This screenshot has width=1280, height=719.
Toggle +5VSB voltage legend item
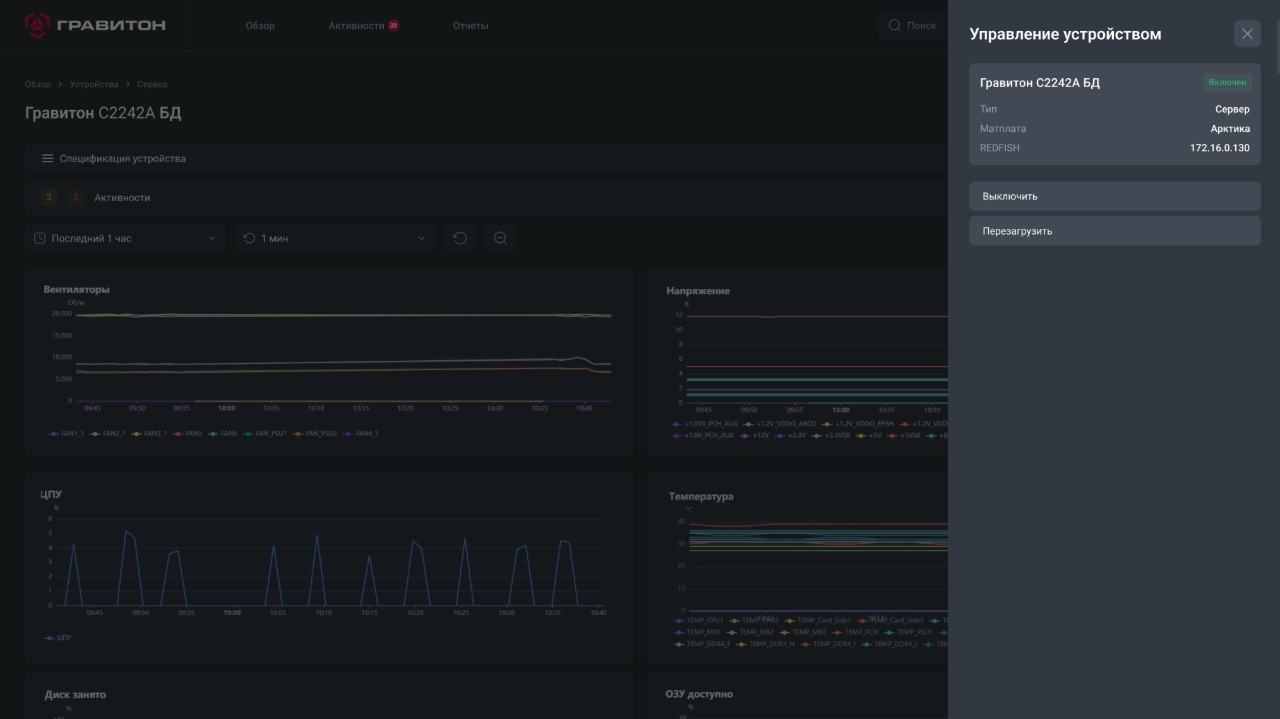(x=904, y=436)
